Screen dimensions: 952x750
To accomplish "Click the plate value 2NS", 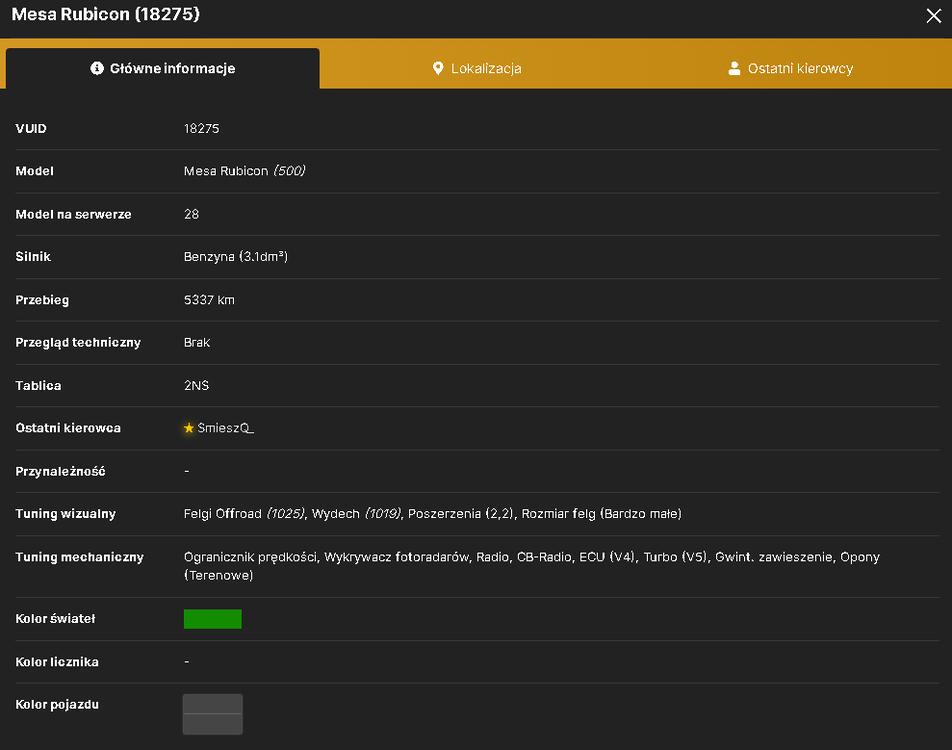I will point(196,386).
